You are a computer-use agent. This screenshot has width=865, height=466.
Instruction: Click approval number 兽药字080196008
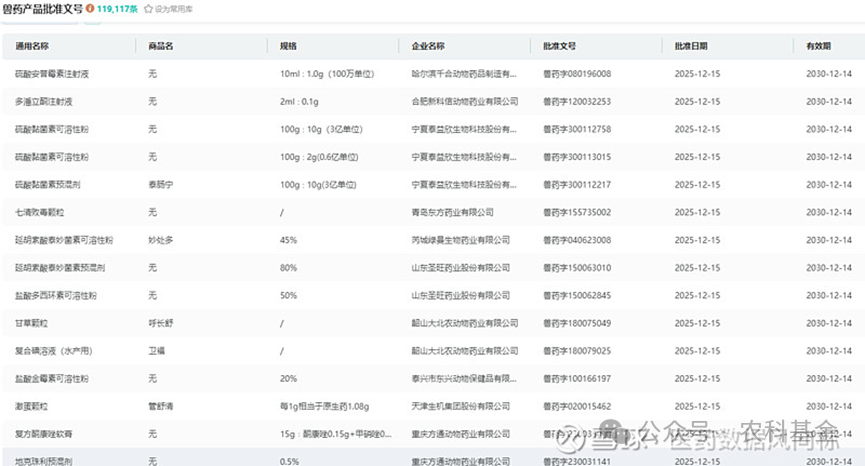(577, 74)
